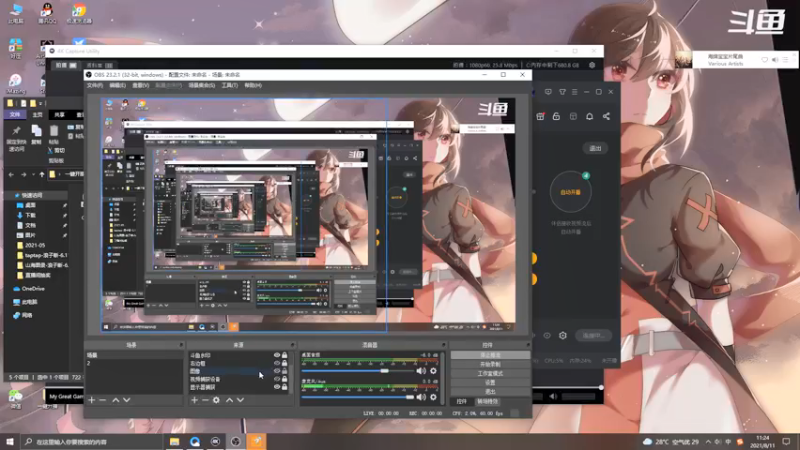Screen dimensions: 800x450
Task: Move source up with Sources panel up arrow
Action: (230, 400)
